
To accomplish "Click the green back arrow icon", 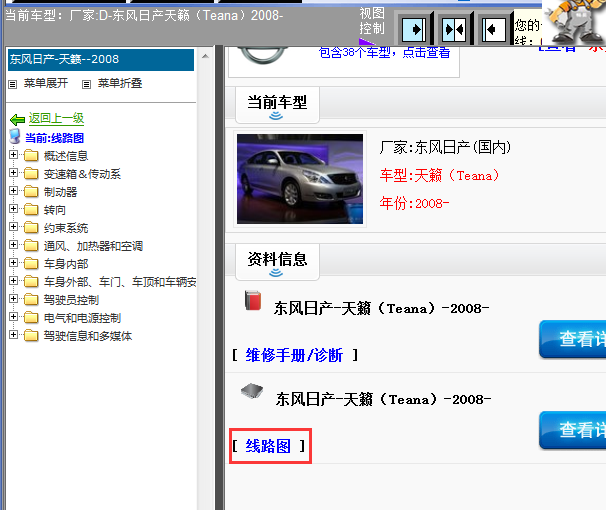I will [x=17, y=120].
